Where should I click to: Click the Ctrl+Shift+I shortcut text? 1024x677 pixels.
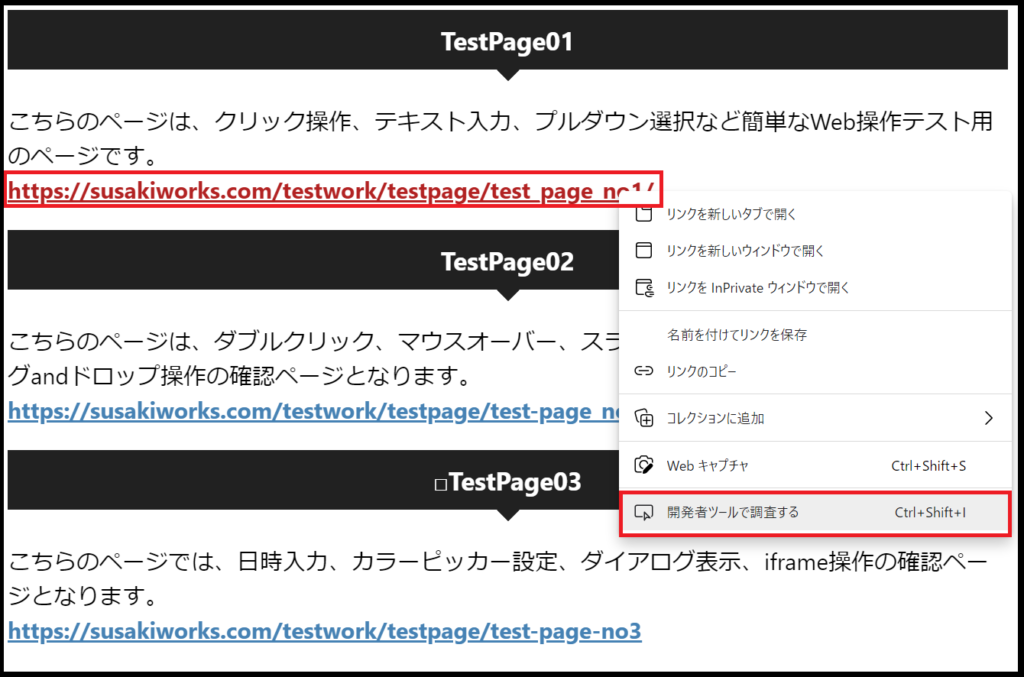pos(930,512)
